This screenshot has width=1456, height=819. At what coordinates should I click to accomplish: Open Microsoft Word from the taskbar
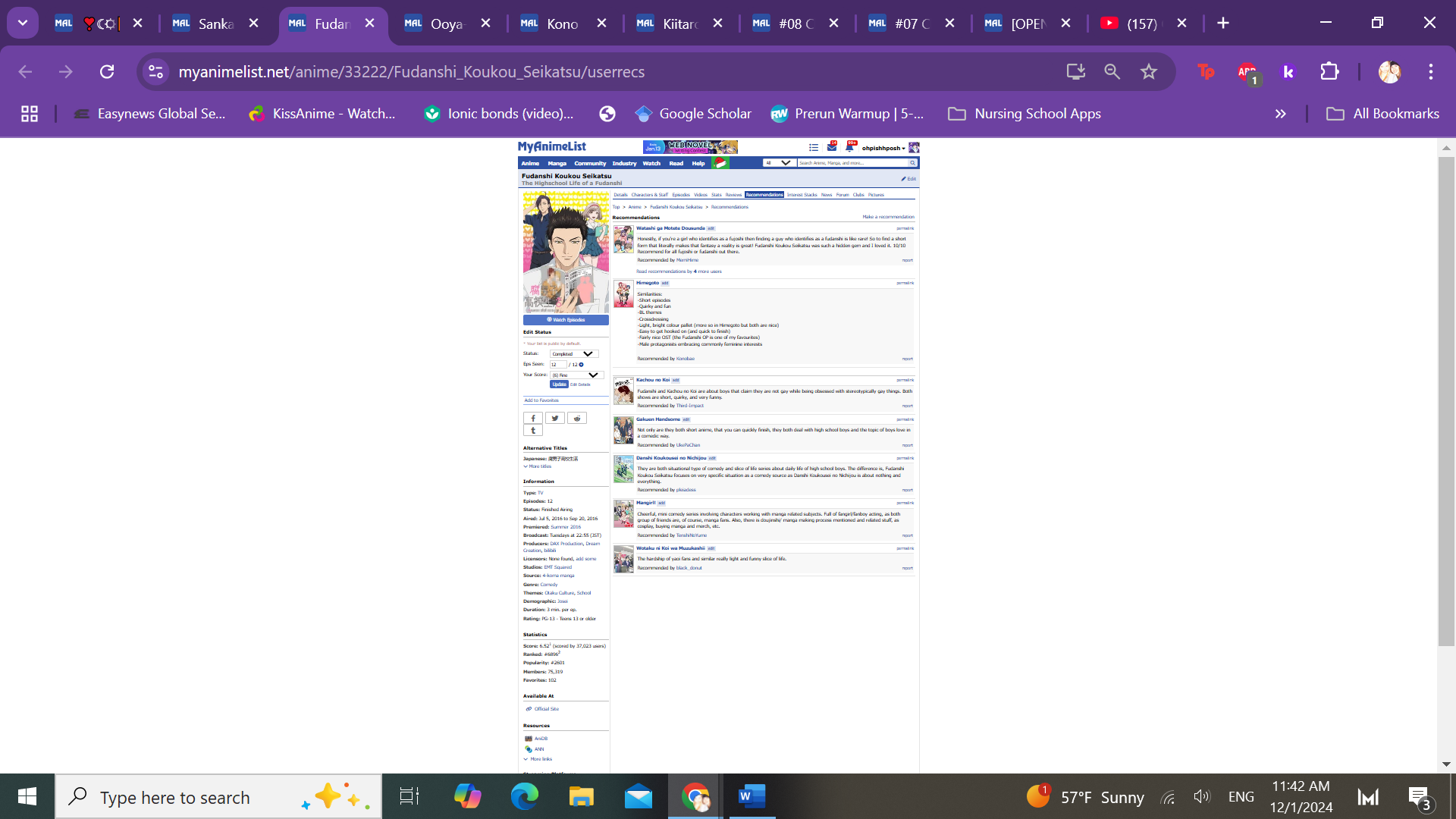click(x=751, y=796)
